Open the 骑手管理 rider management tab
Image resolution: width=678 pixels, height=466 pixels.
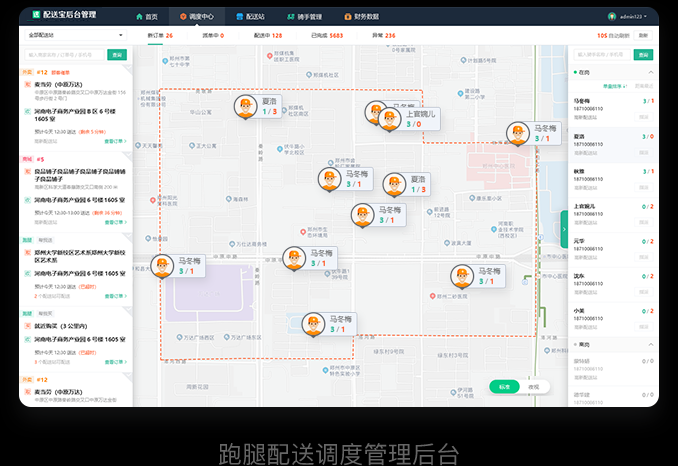click(x=305, y=17)
